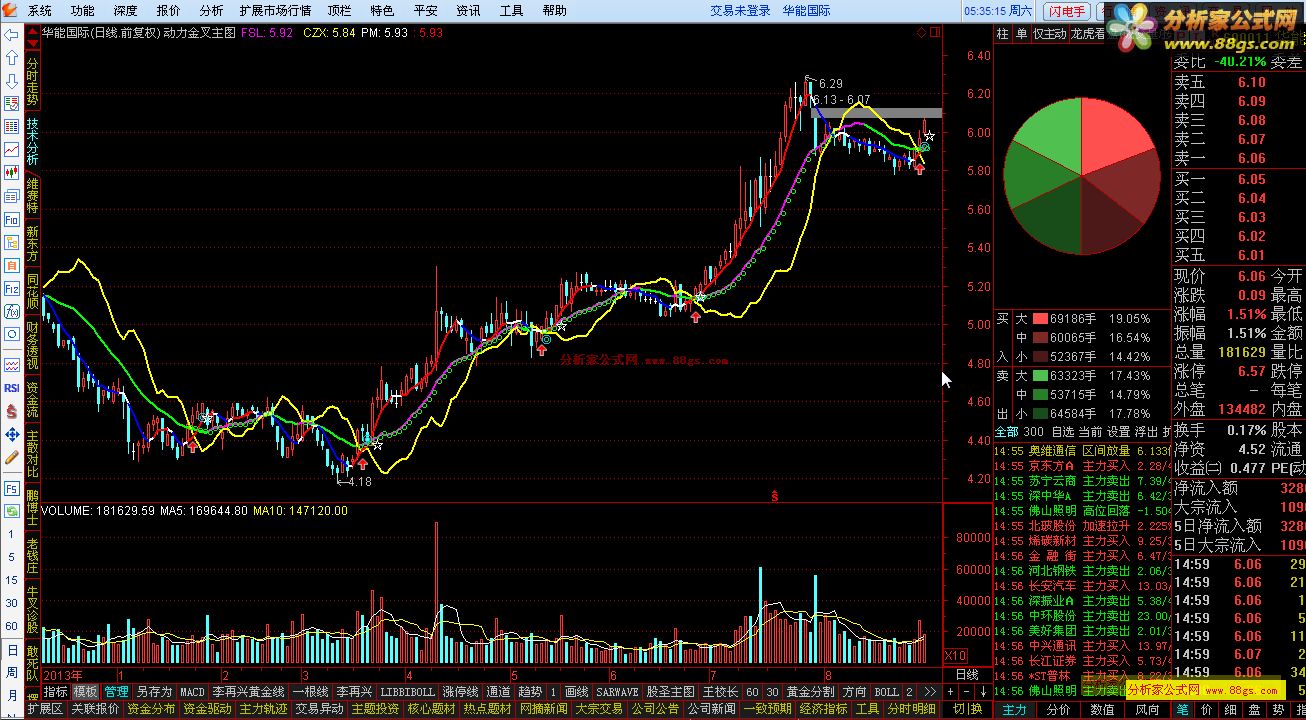Open the 分时明细 bottom tab

pyautogui.click(x=912, y=709)
